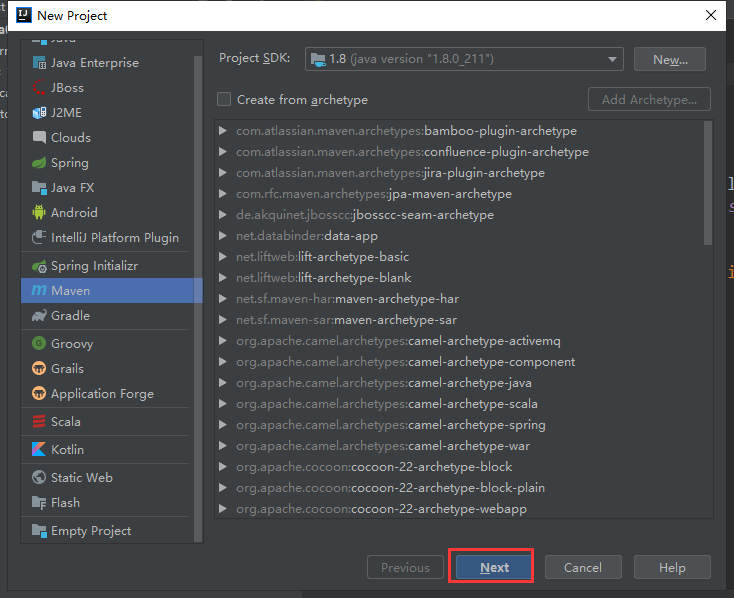734x598 pixels.
Task: Open the Project SDK dropdown arrow
Action: click(612, 59)
